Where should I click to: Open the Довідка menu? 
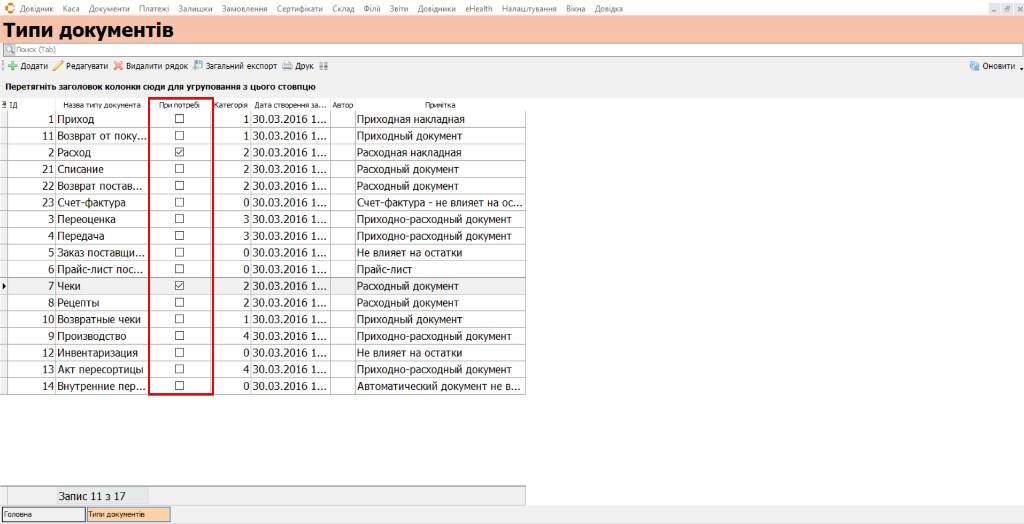click(x=609, y=9)
